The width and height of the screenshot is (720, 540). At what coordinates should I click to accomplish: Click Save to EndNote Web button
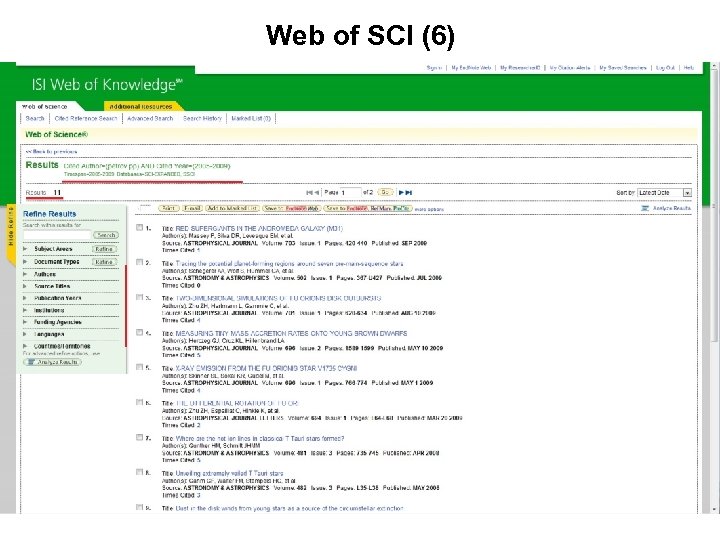[x=292, y=208]
